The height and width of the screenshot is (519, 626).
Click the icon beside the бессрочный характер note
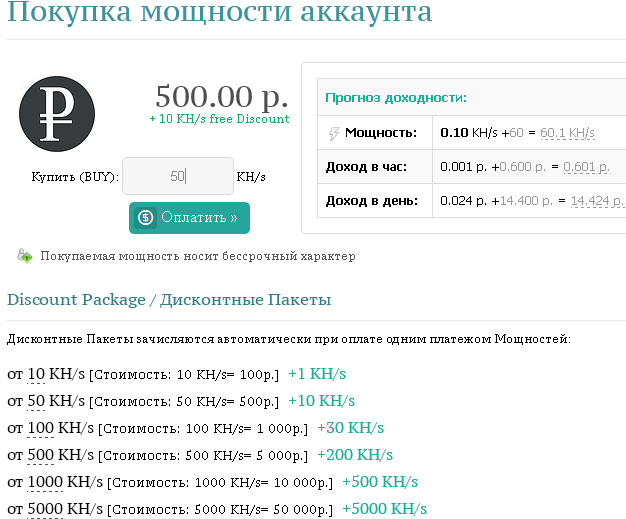point(25,256)
